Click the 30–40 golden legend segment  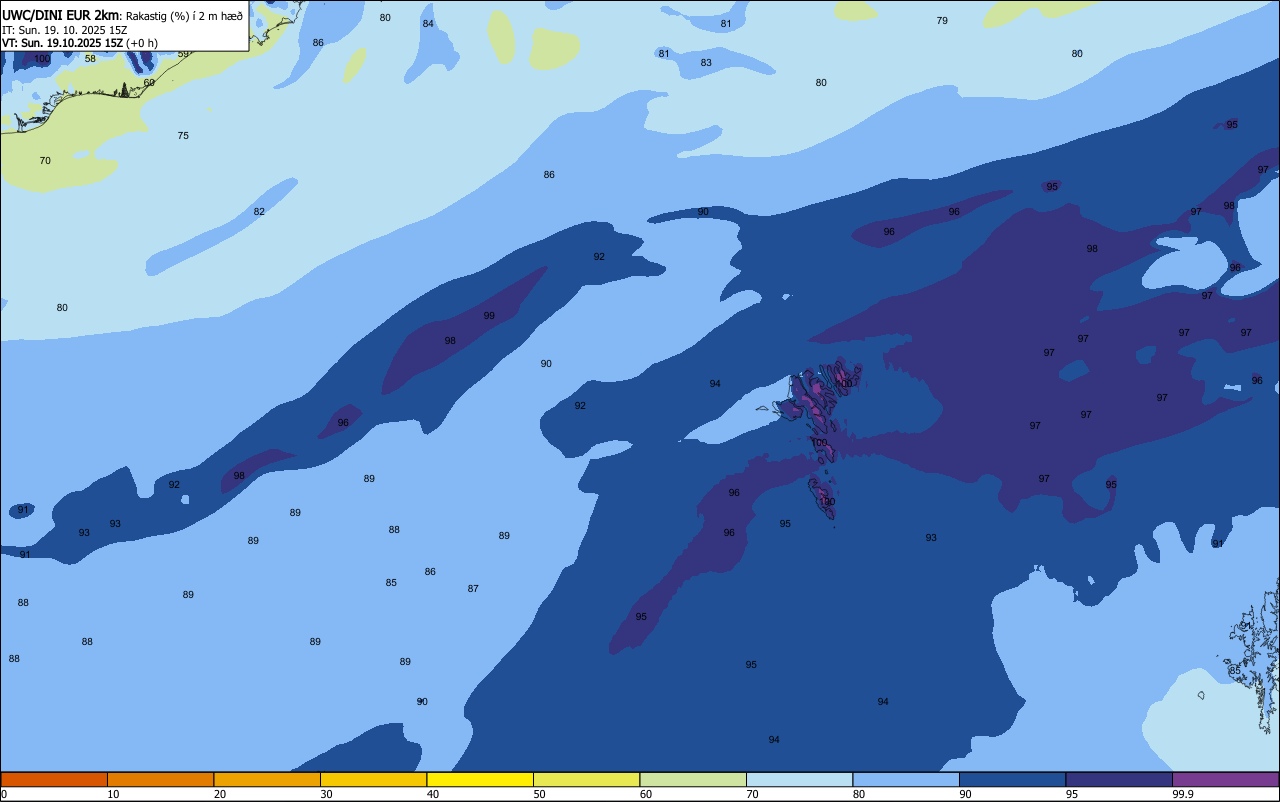373,779
